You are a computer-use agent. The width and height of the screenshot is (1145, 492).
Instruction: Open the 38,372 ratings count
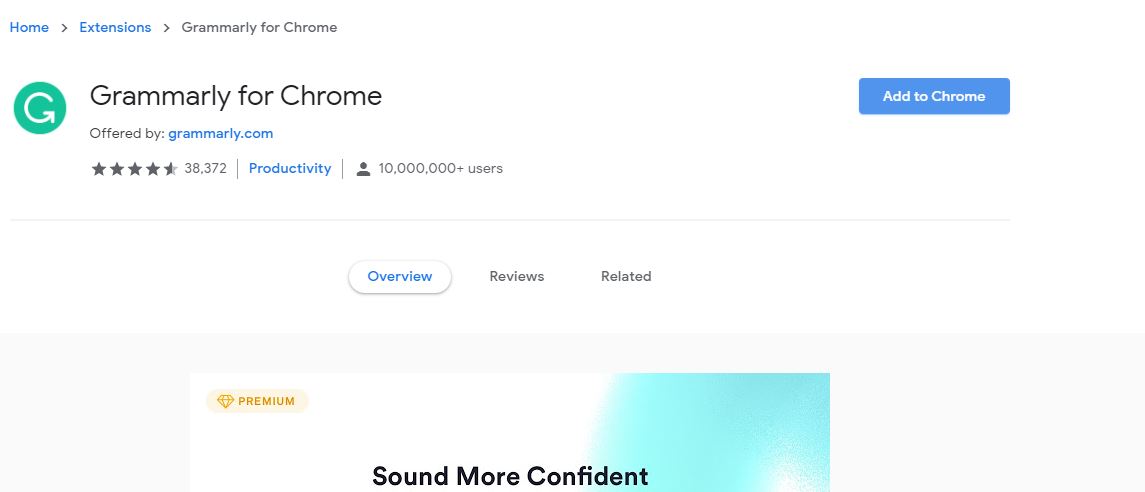coord(206,169)
